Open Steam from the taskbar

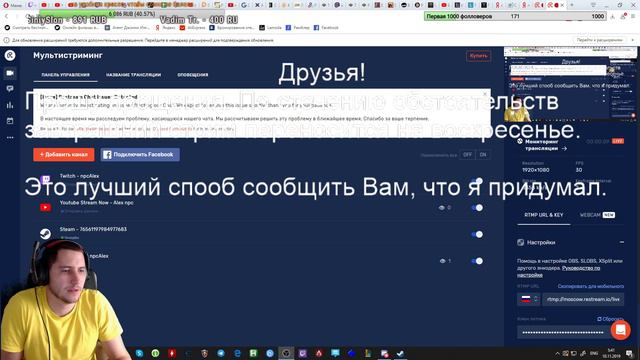pos(400,353)
